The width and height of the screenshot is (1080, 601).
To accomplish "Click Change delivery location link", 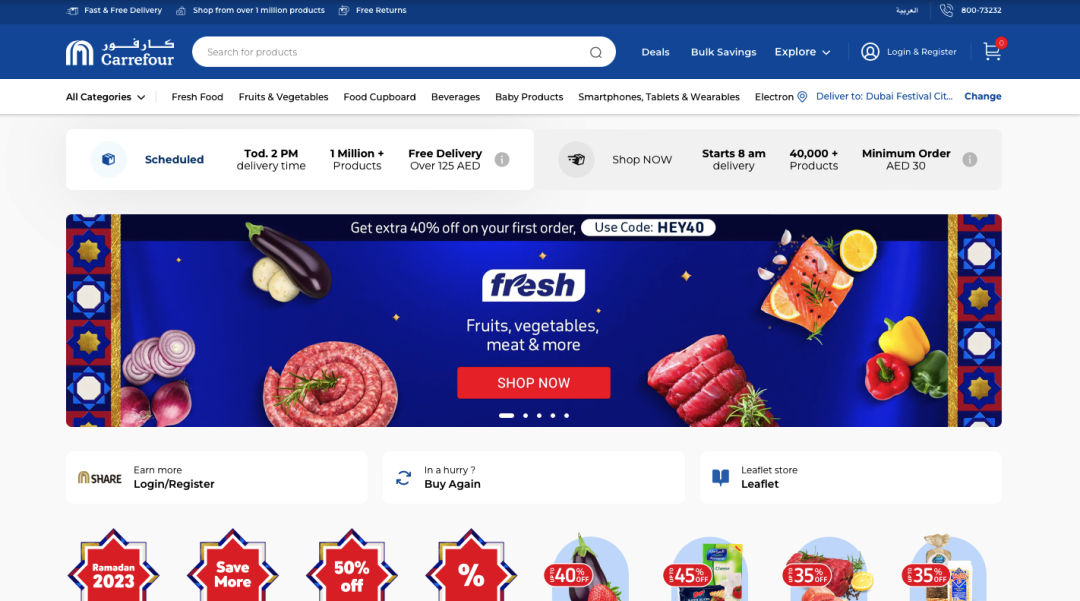I will coord(983,96).
